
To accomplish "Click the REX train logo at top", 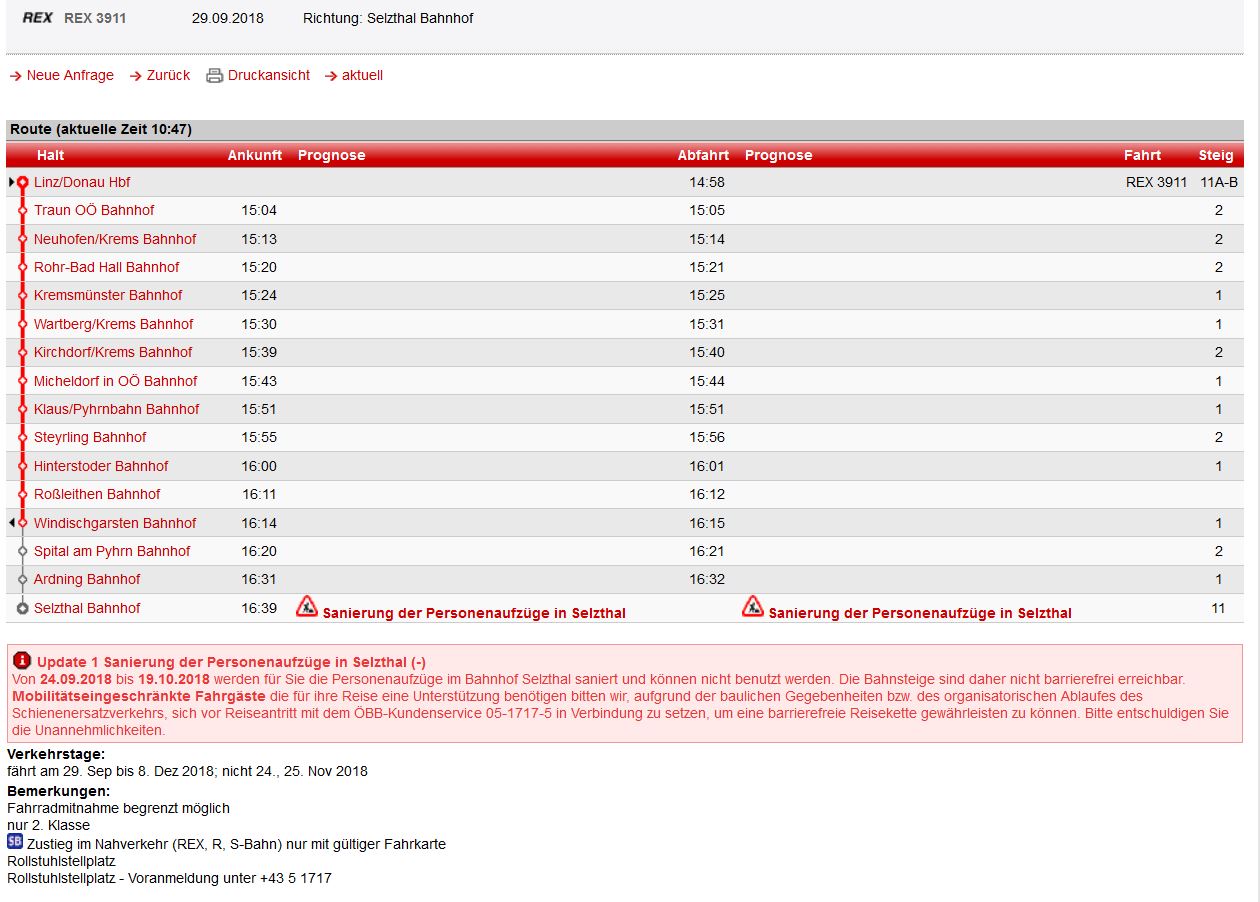I will 37,18.
